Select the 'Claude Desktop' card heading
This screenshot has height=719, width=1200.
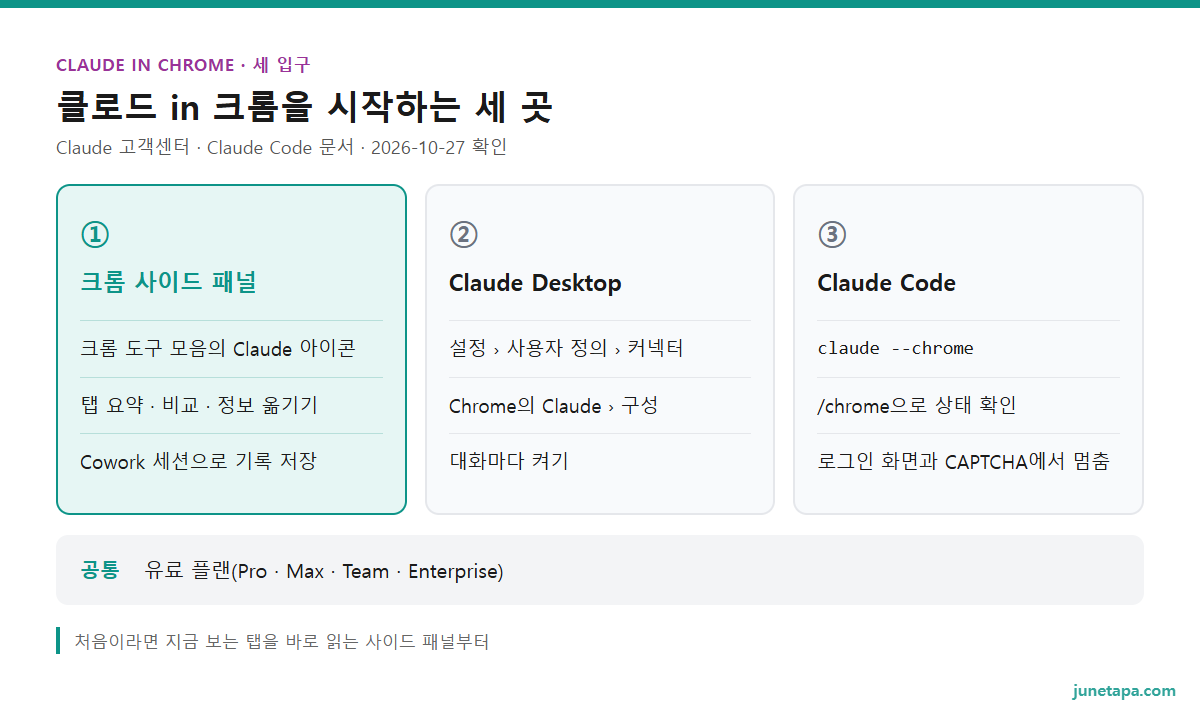click(535, 283)
